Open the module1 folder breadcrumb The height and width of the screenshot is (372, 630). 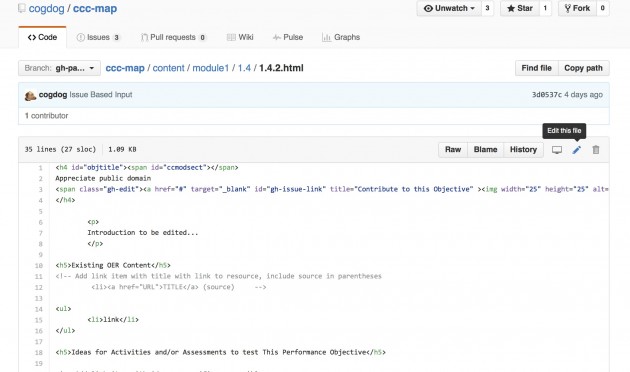click(x=211, y=68)
